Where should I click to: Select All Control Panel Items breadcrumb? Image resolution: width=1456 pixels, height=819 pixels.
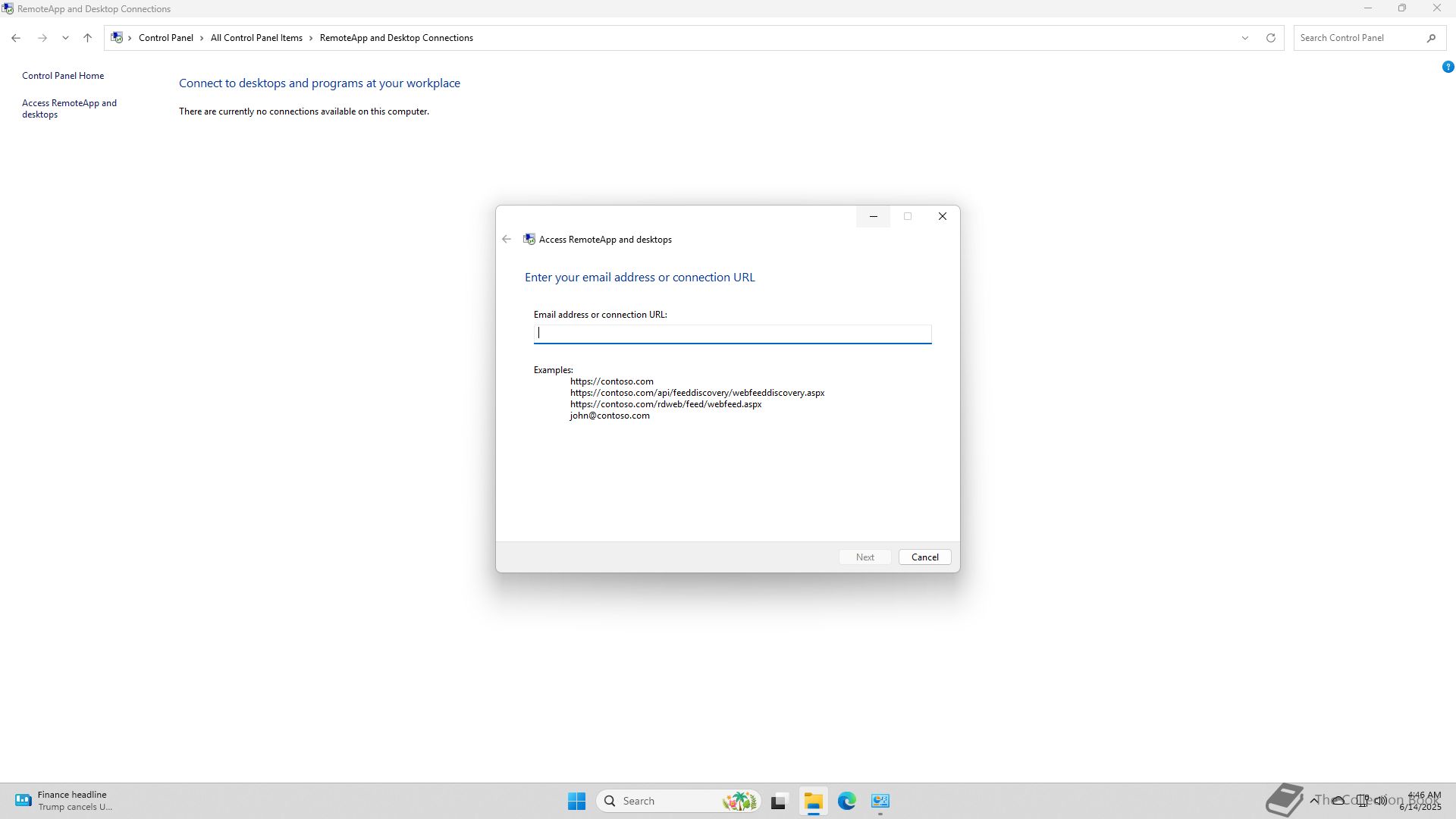point(256,38)
